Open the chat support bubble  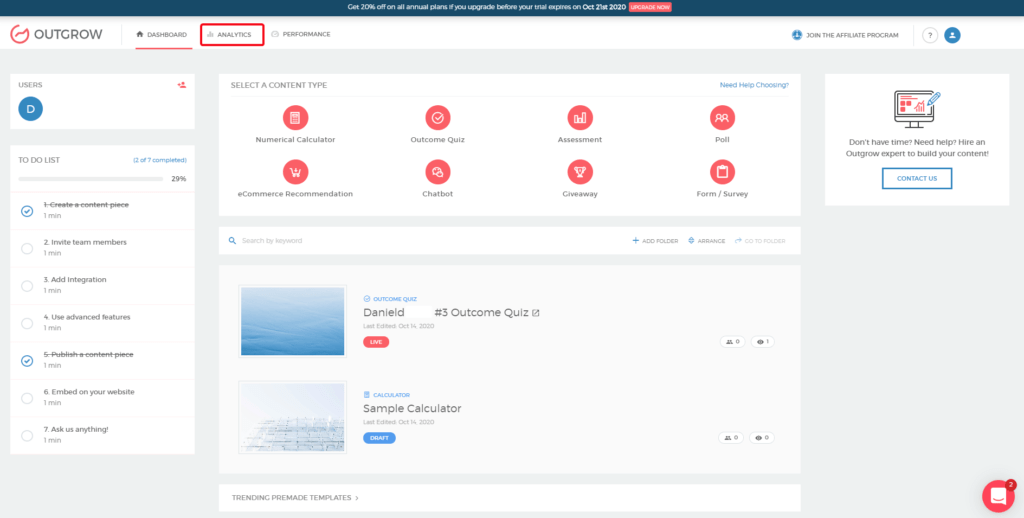coord(998,496)
